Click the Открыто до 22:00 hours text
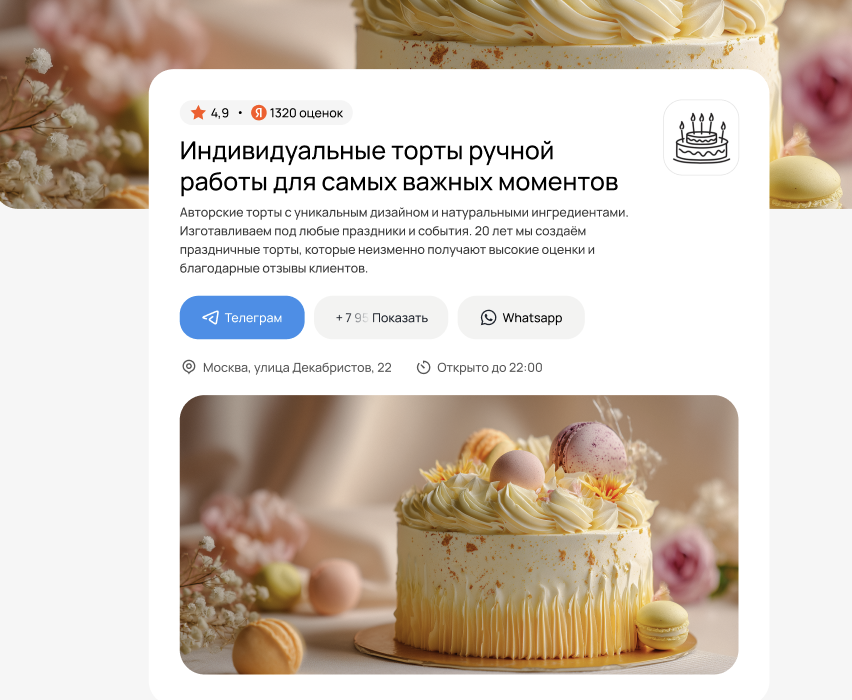 click(490, 367)
